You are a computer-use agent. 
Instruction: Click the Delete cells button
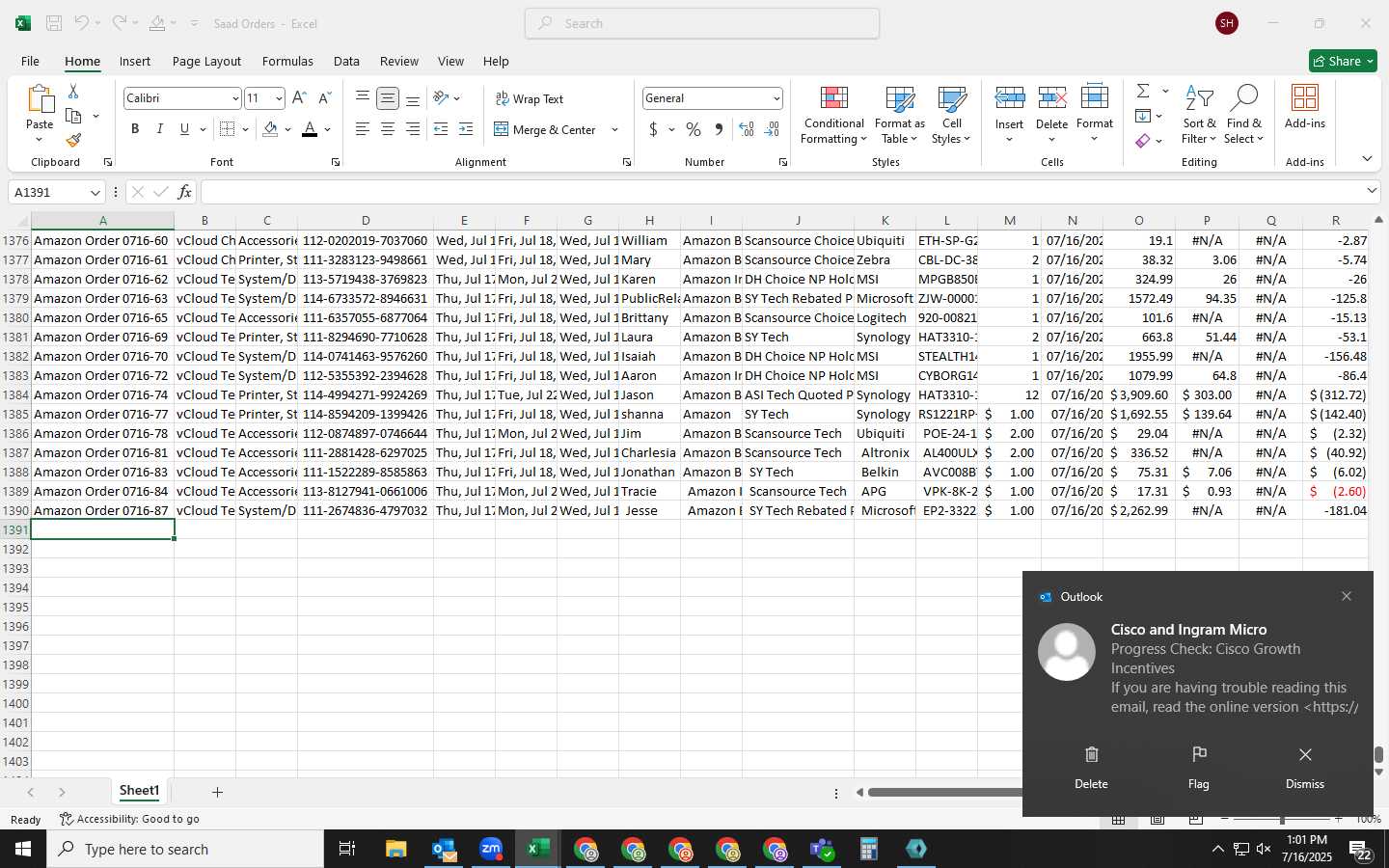[x=1051, y=113]
